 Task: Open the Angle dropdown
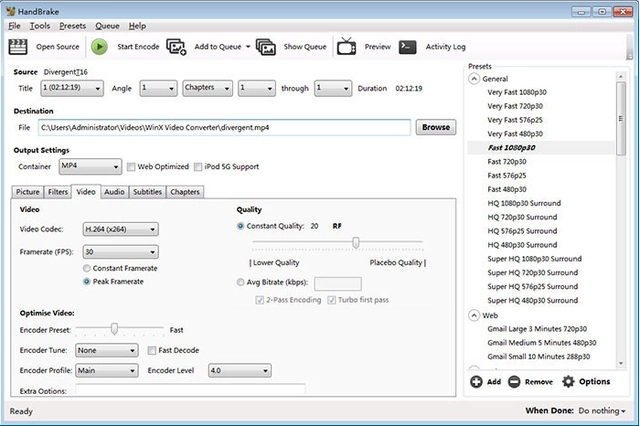click(158, 88)
